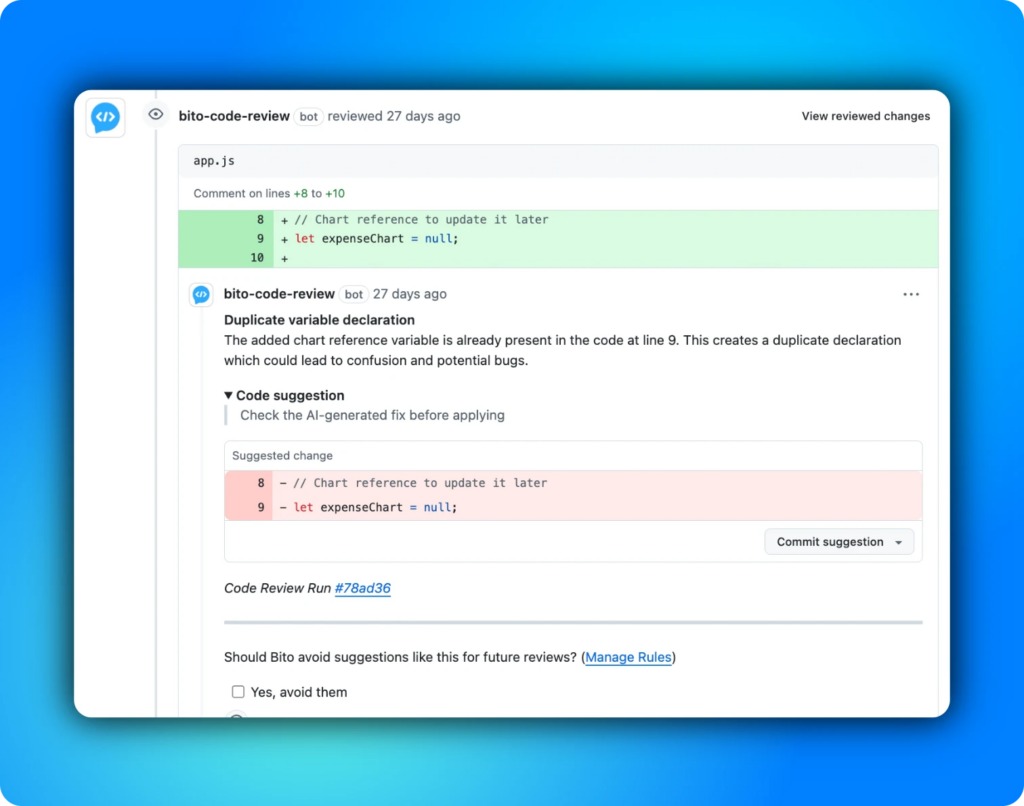This screenshot has width=1024, height=806.
Task: Expand more actions via the ellipsis
Action: click(911, 294)
